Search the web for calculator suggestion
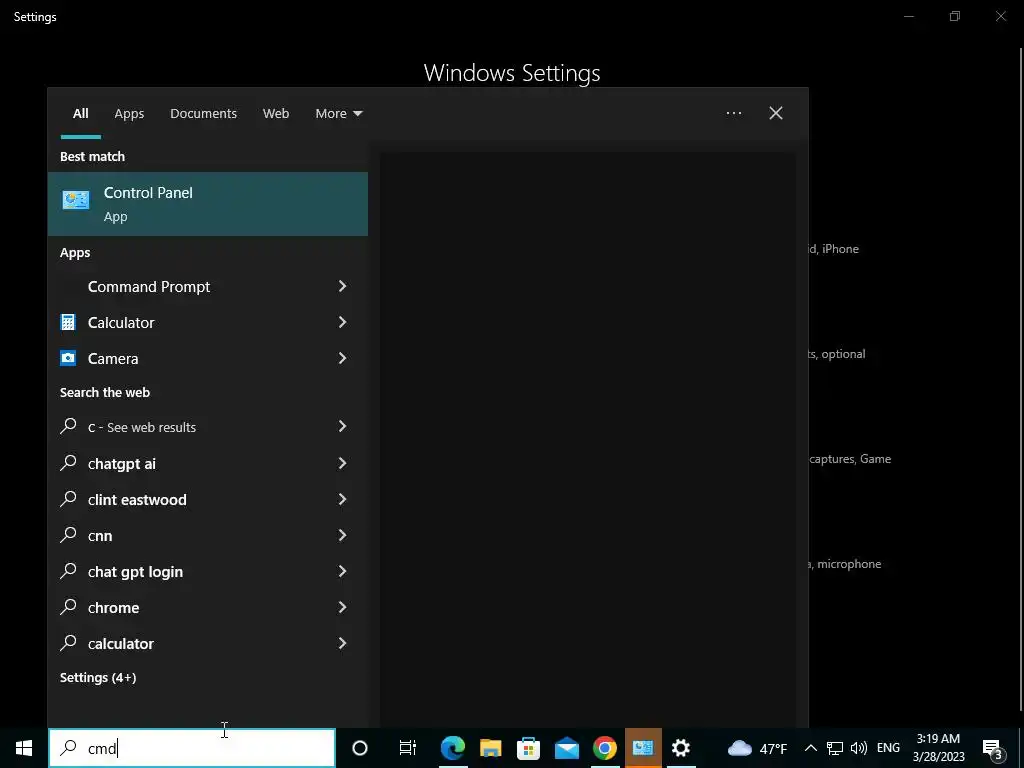 191,643
